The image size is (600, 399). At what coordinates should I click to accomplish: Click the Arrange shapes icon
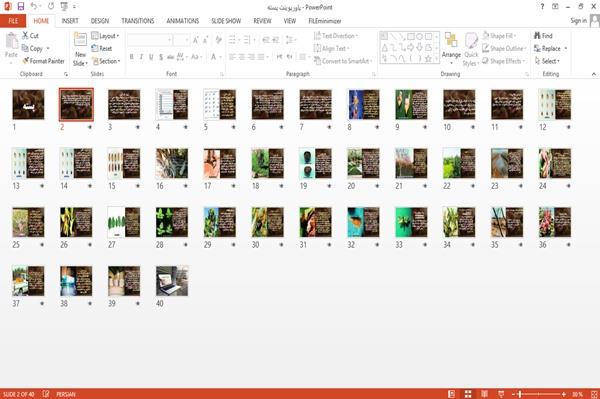coord(451,41)
